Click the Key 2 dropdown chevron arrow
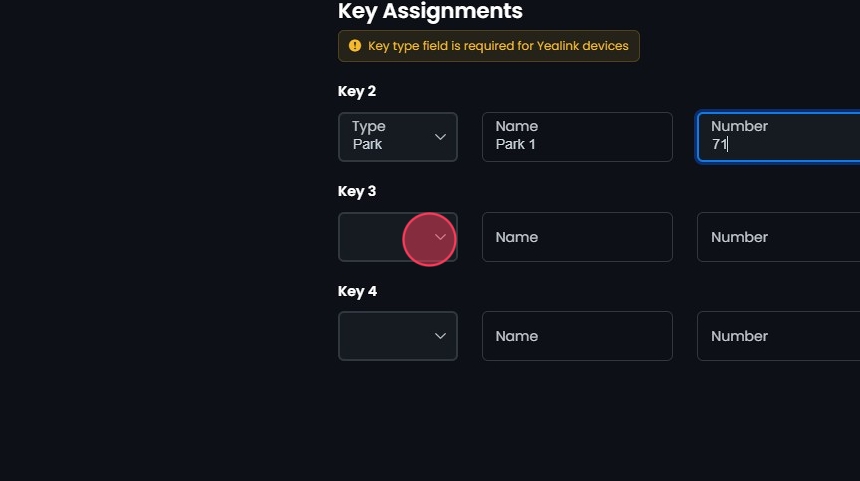860x481 pixels. (440, 137)
